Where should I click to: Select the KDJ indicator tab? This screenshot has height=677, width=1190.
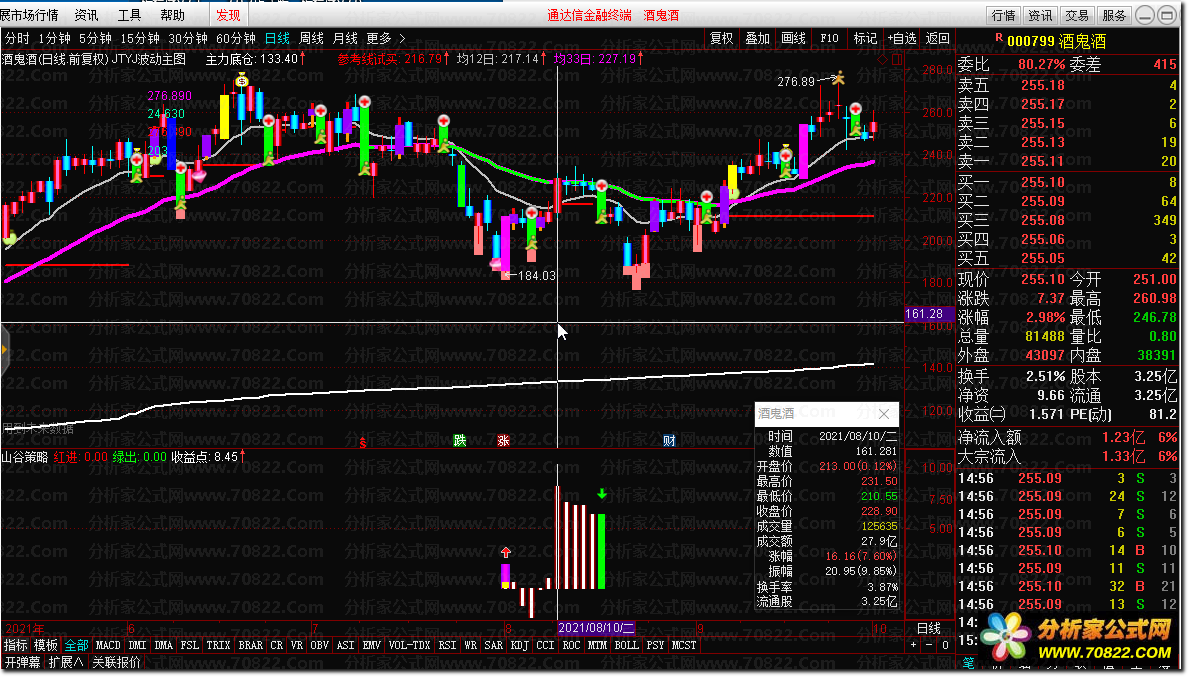pyautogui.click(x=519, y=645)
